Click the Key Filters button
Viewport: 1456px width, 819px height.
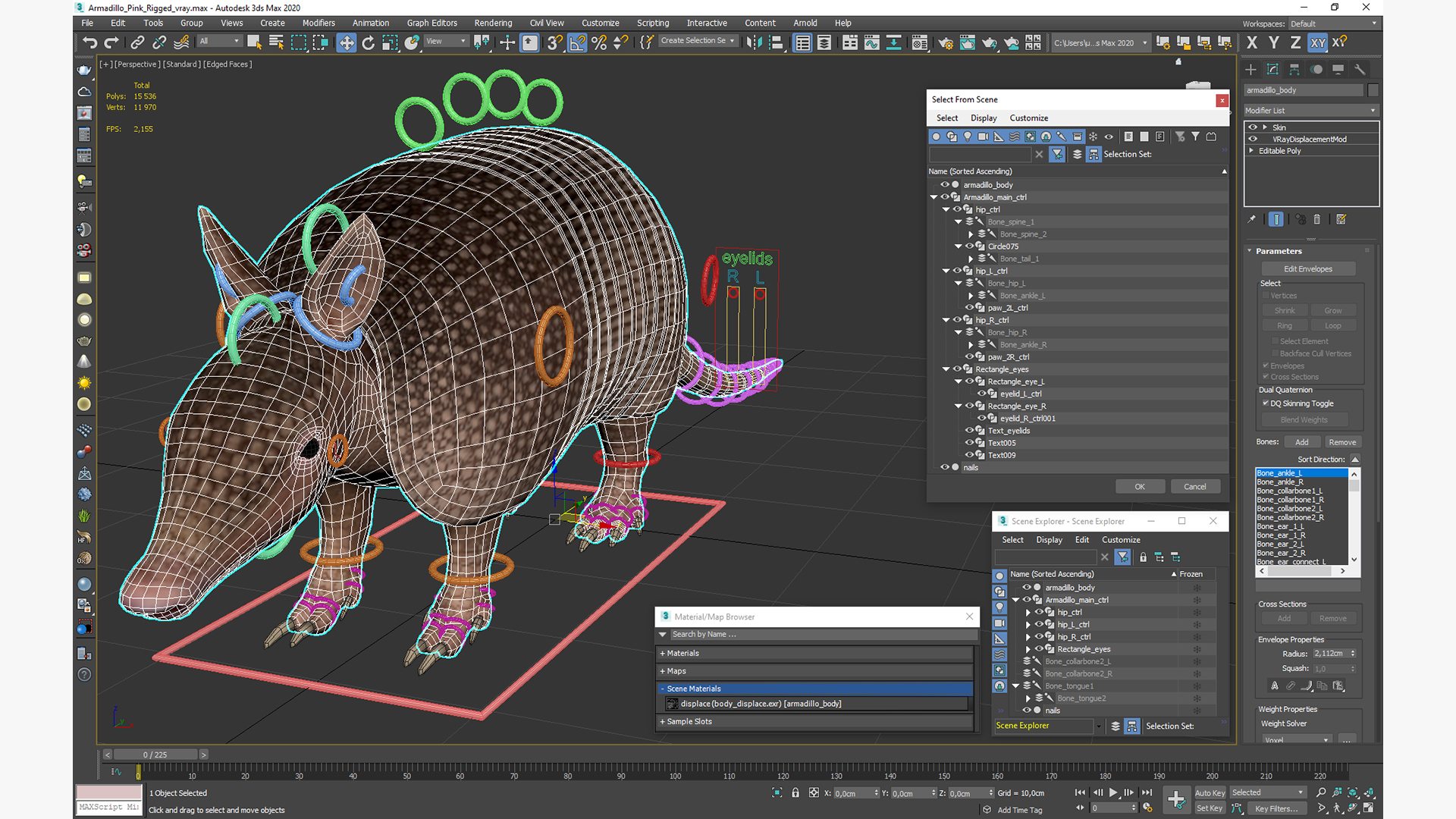(1276, 808)
